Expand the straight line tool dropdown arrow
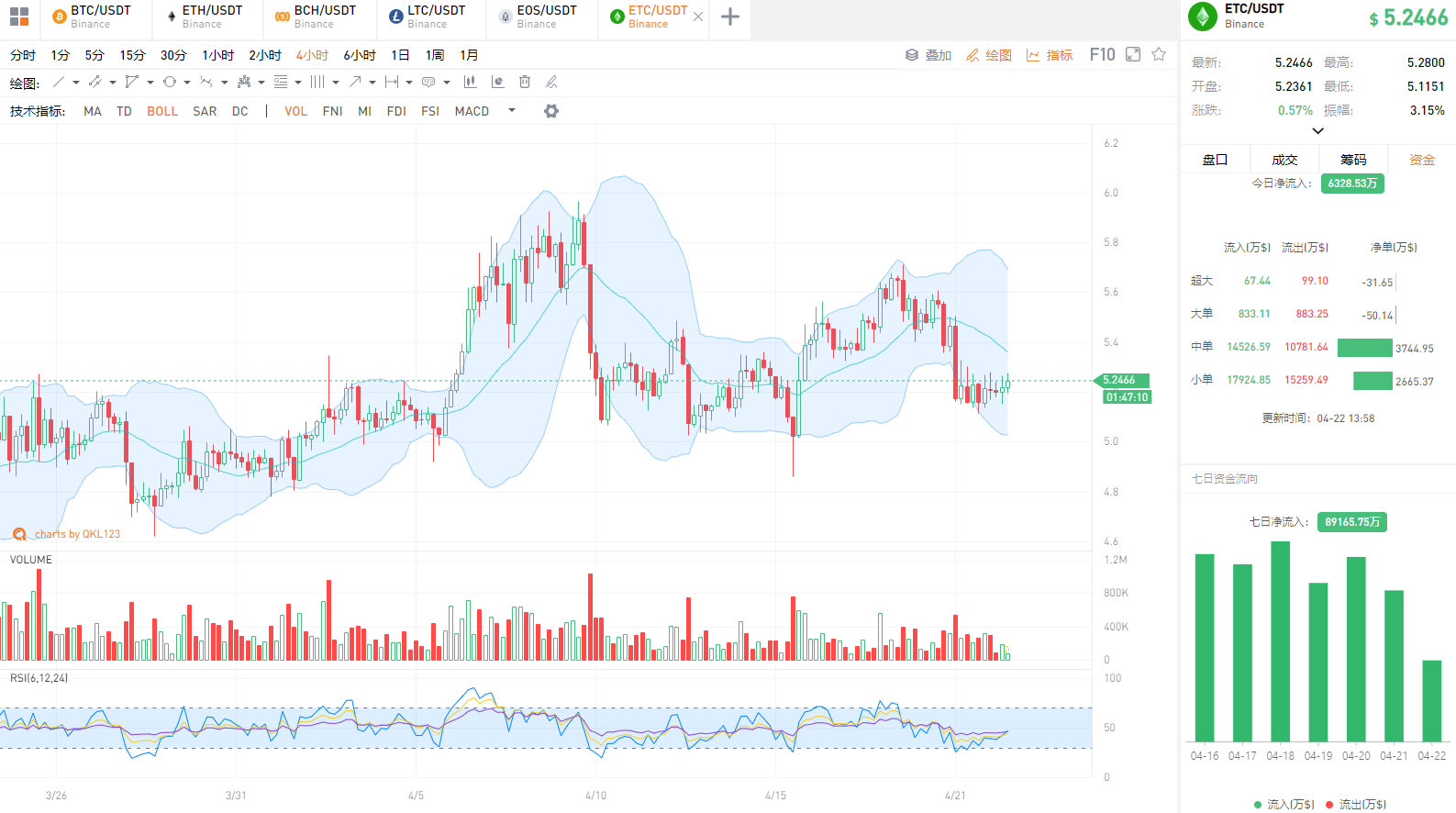The image size is (1456, 813). 75,83
